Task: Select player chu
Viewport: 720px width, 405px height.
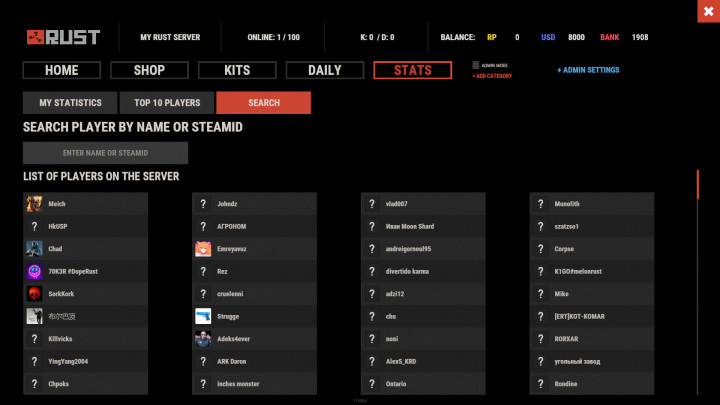Action: (x=423, y=316)
